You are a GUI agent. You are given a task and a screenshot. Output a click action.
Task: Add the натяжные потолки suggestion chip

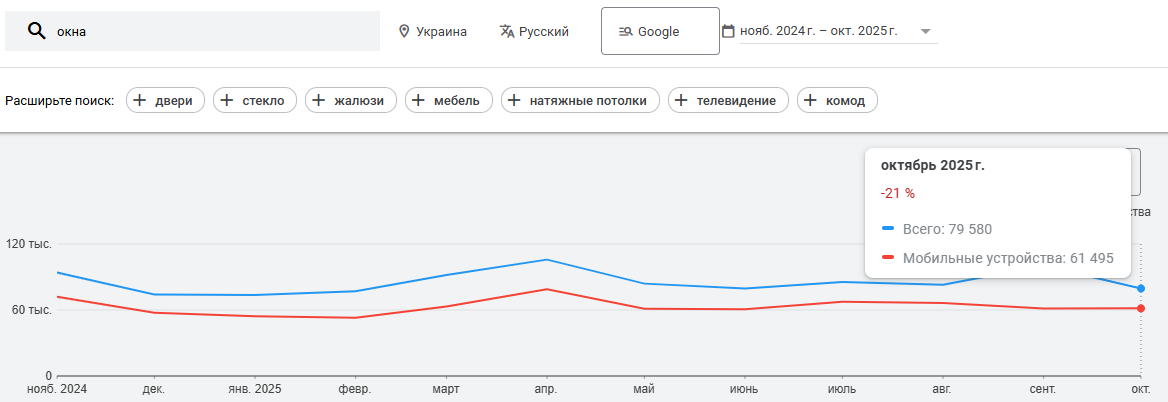(580, 100)
